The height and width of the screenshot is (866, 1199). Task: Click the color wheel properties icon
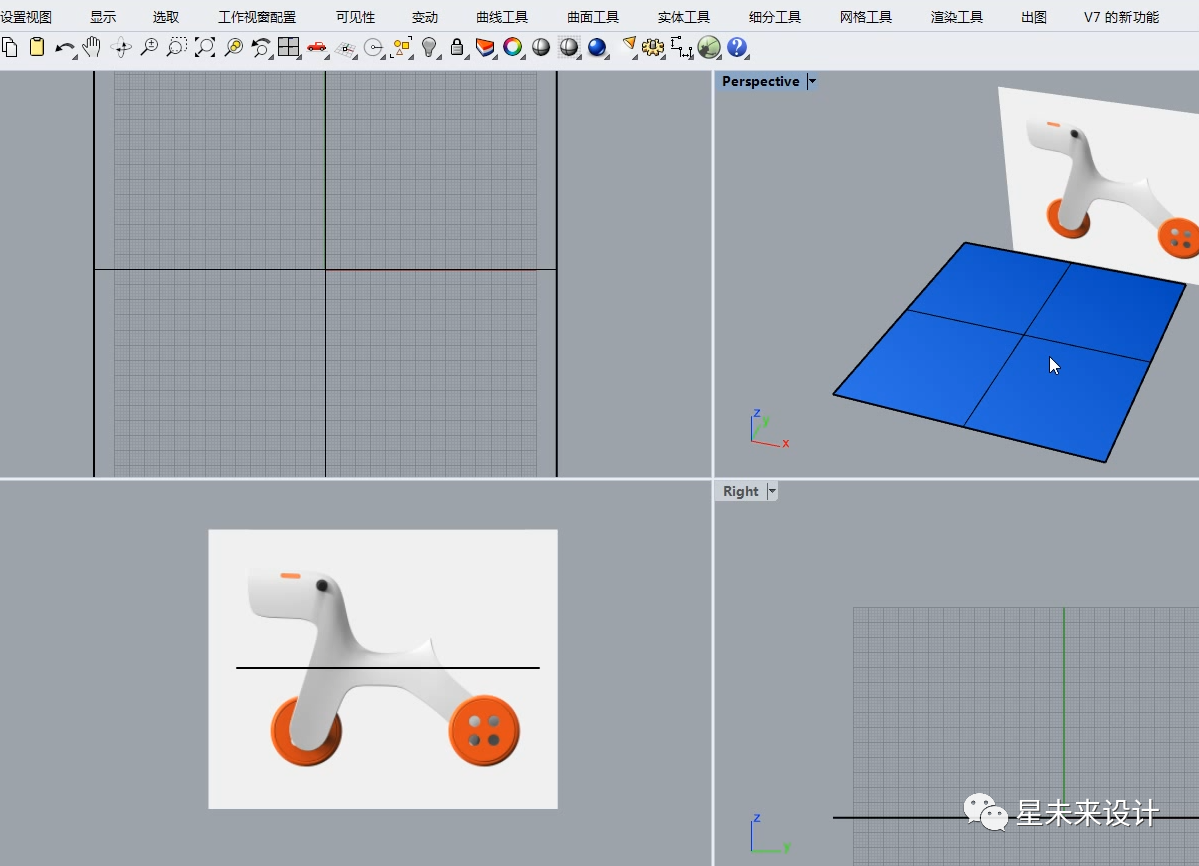512,47
